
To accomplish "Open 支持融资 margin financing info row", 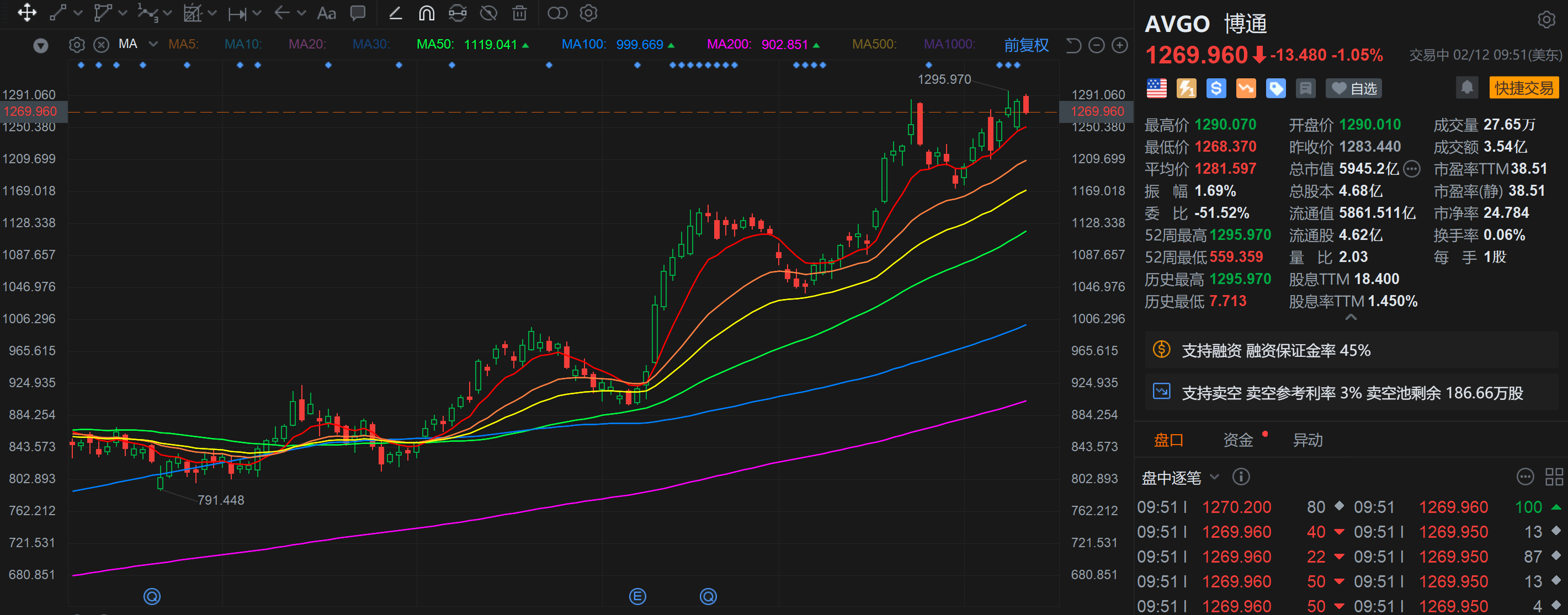I will point(1351,350).
